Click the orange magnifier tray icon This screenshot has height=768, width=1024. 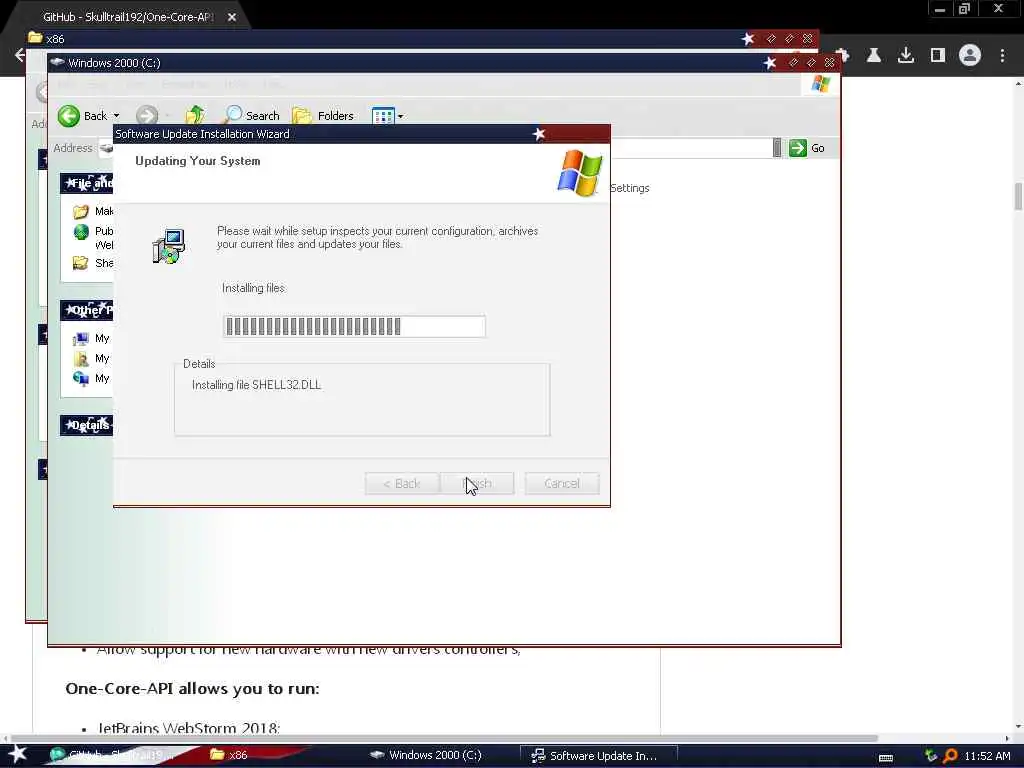tap(951, 756)
